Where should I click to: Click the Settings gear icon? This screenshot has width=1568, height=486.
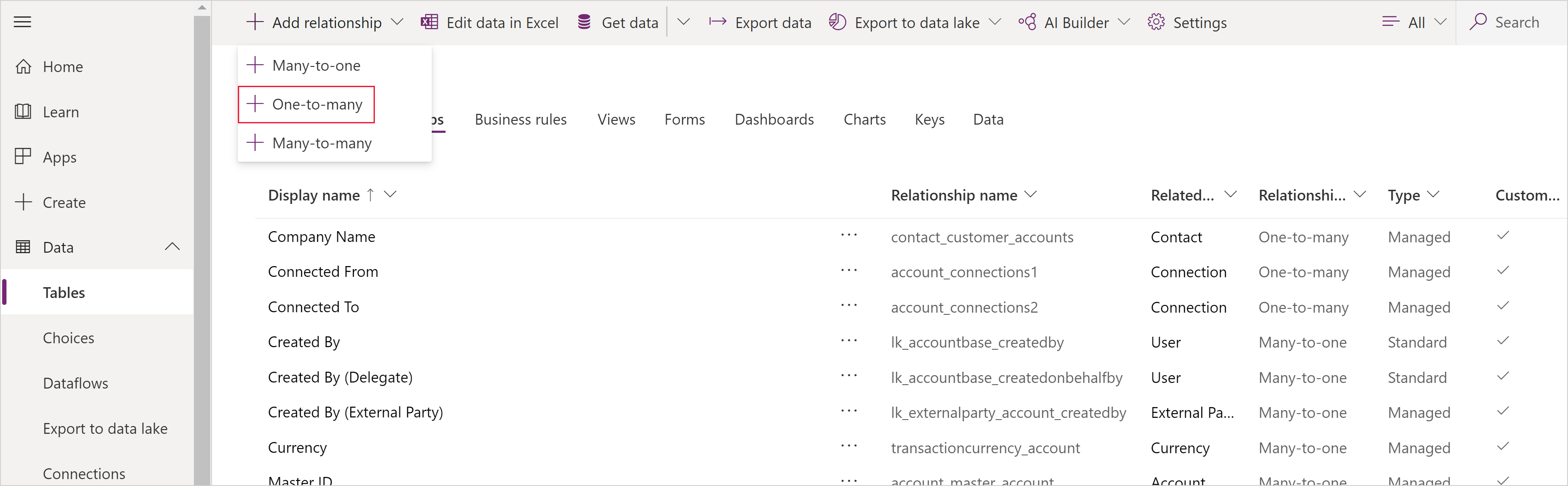pos(1155,22)
